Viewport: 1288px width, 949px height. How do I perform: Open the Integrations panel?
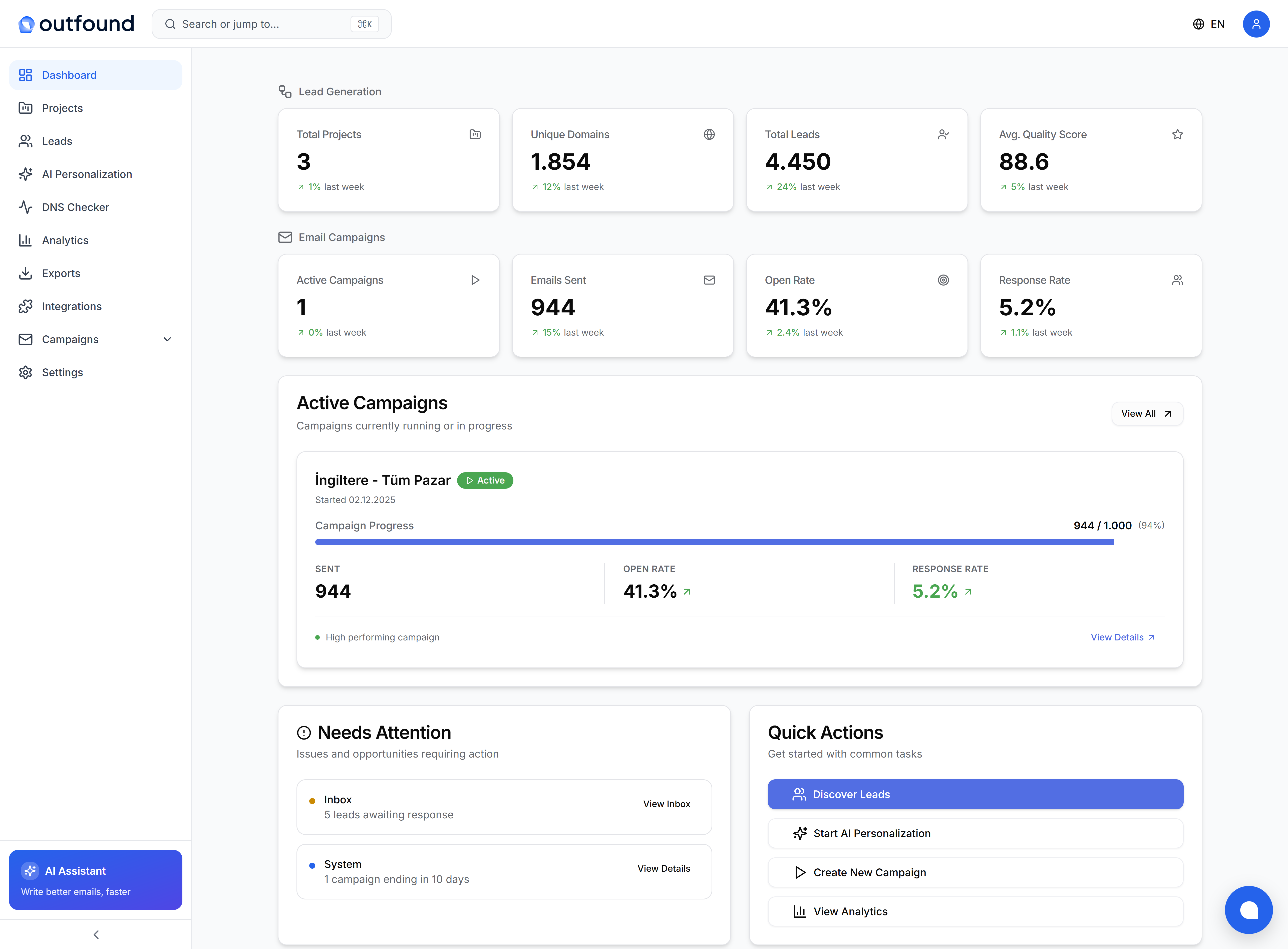[71, 306]
